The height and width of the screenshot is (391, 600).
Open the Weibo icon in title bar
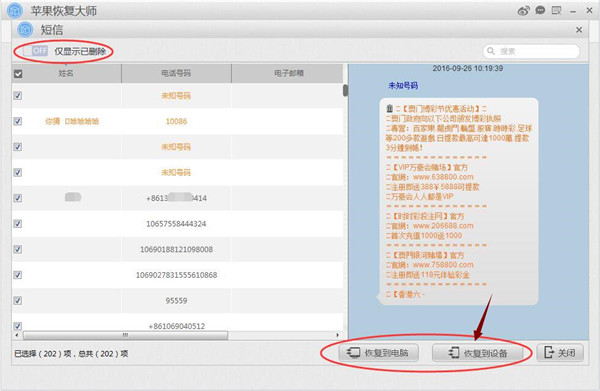(523, 11)
